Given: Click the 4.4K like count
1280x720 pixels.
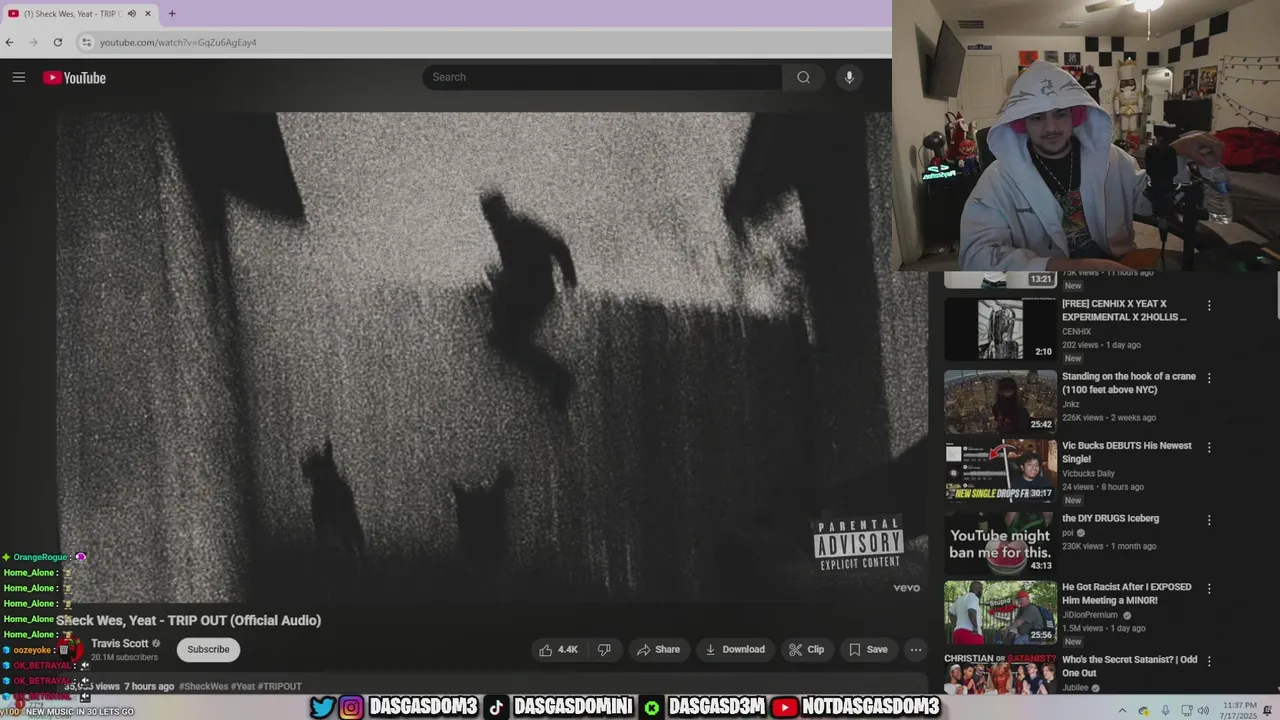Looking at the screenshot, I should [x=568, y=649].
